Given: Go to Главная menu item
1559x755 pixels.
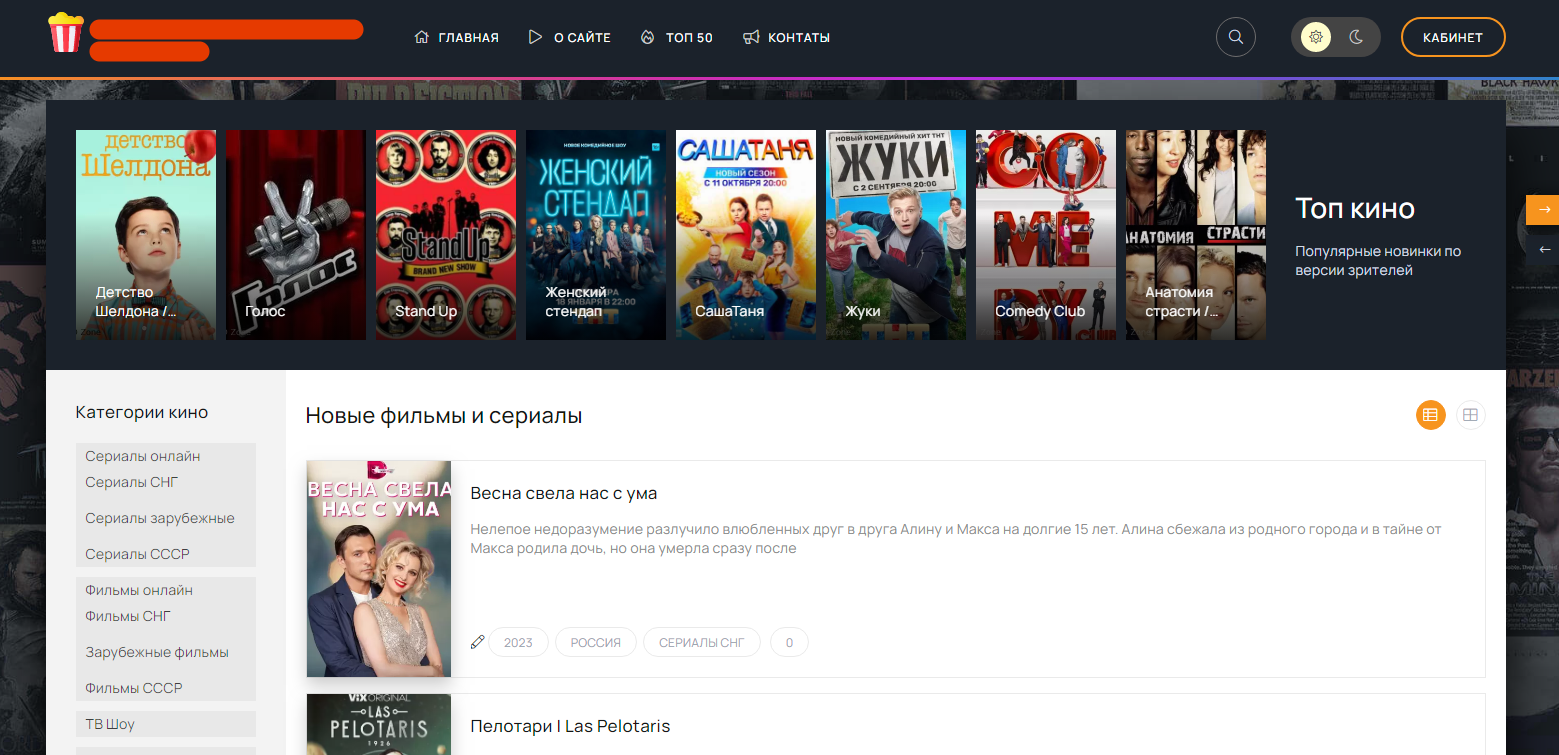Looking at the screenshot, I should pyautogui.click(x=456, y=38).
